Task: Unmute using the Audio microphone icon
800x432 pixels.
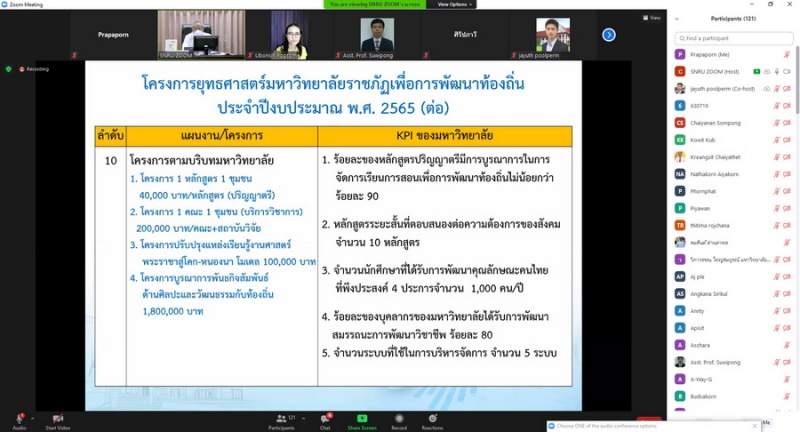Action: pos(17,418)
